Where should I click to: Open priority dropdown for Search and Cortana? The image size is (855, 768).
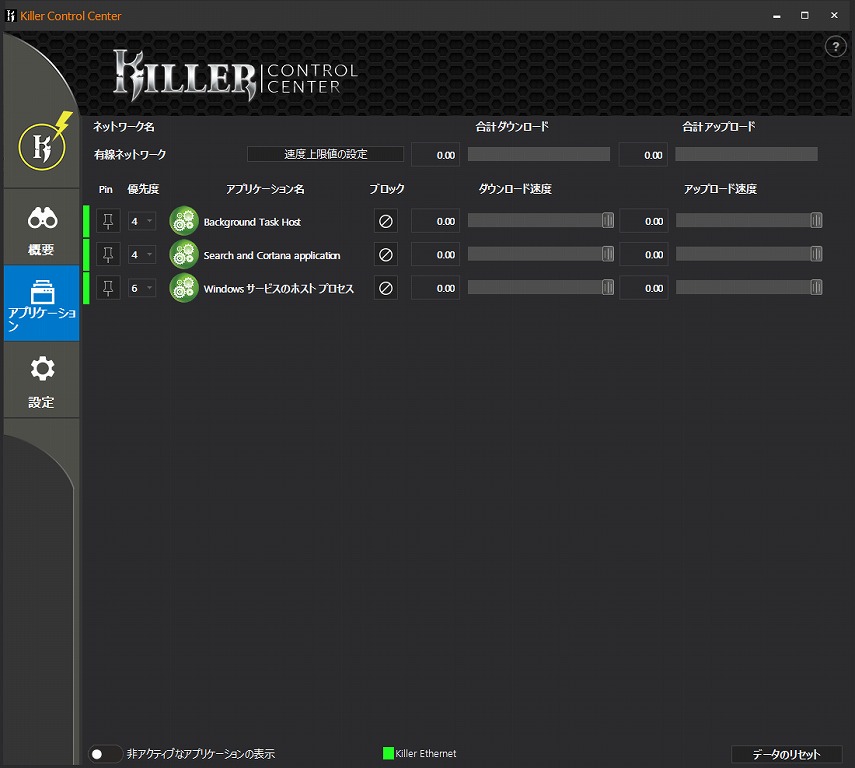142,255
